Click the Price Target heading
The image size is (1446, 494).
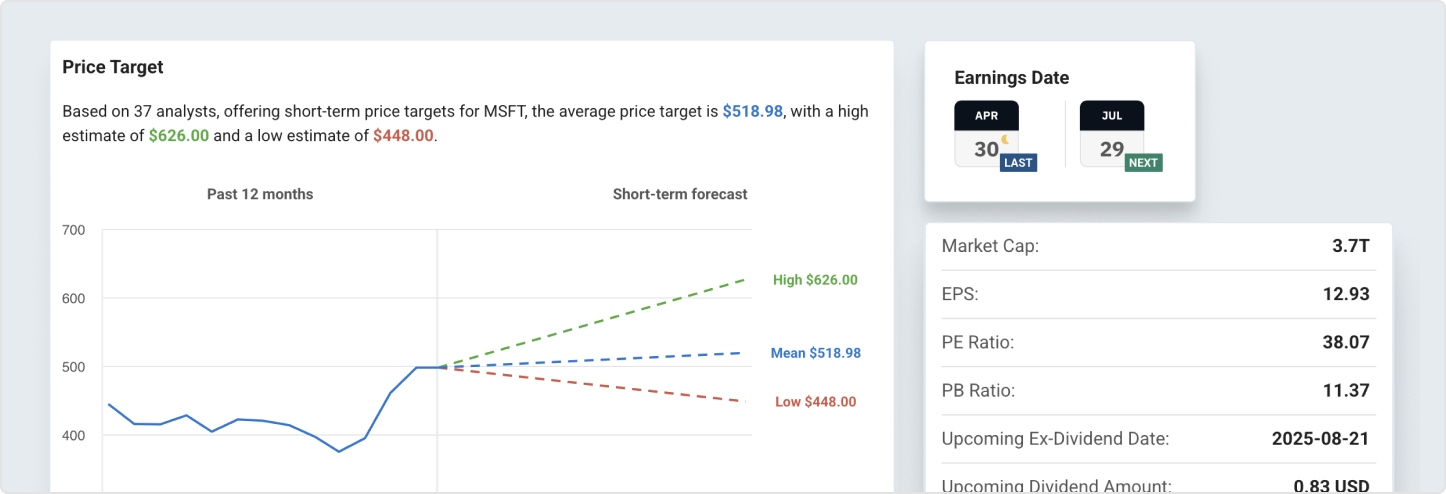(113, 67)
